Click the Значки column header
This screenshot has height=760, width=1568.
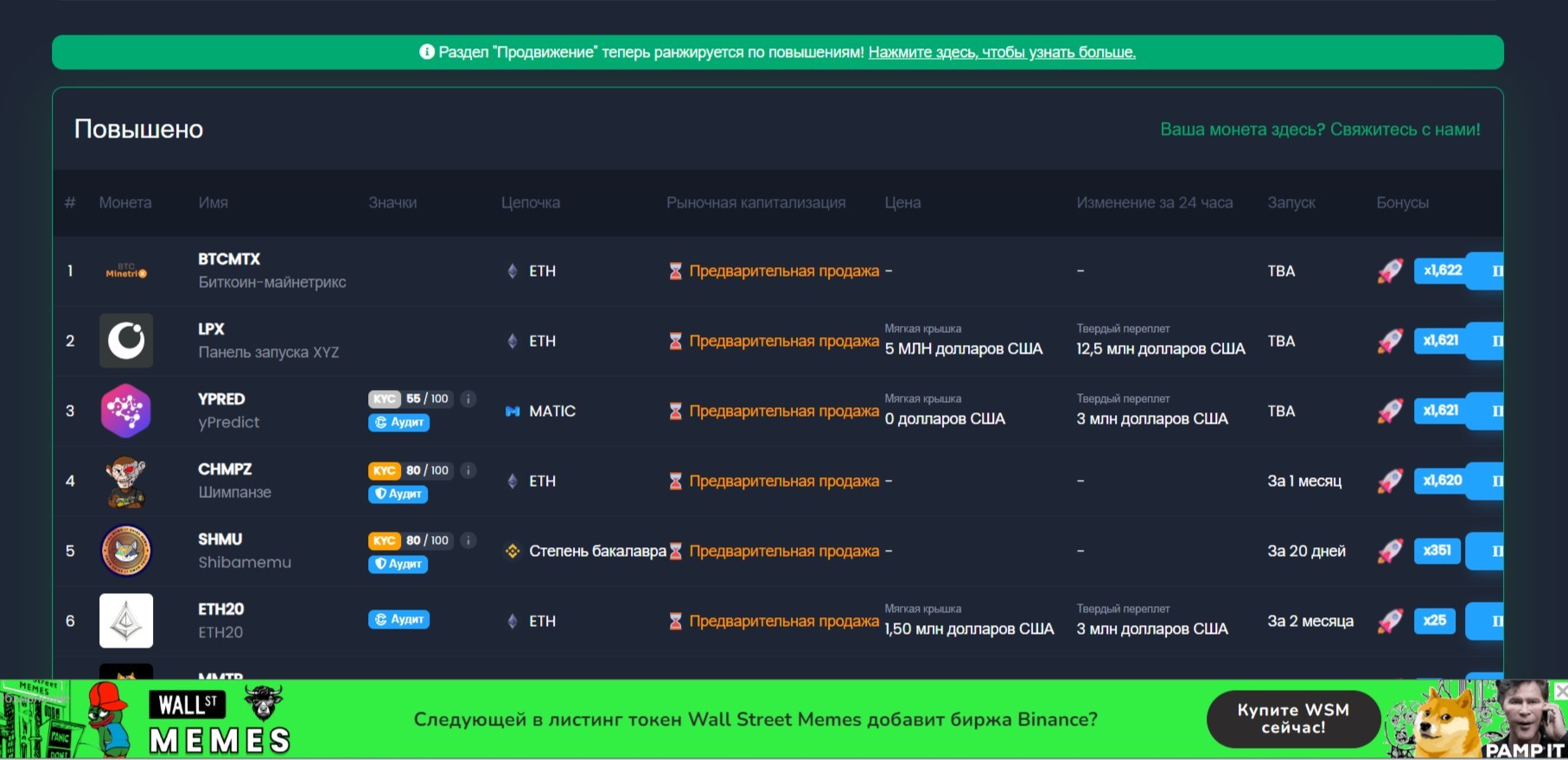392,202
